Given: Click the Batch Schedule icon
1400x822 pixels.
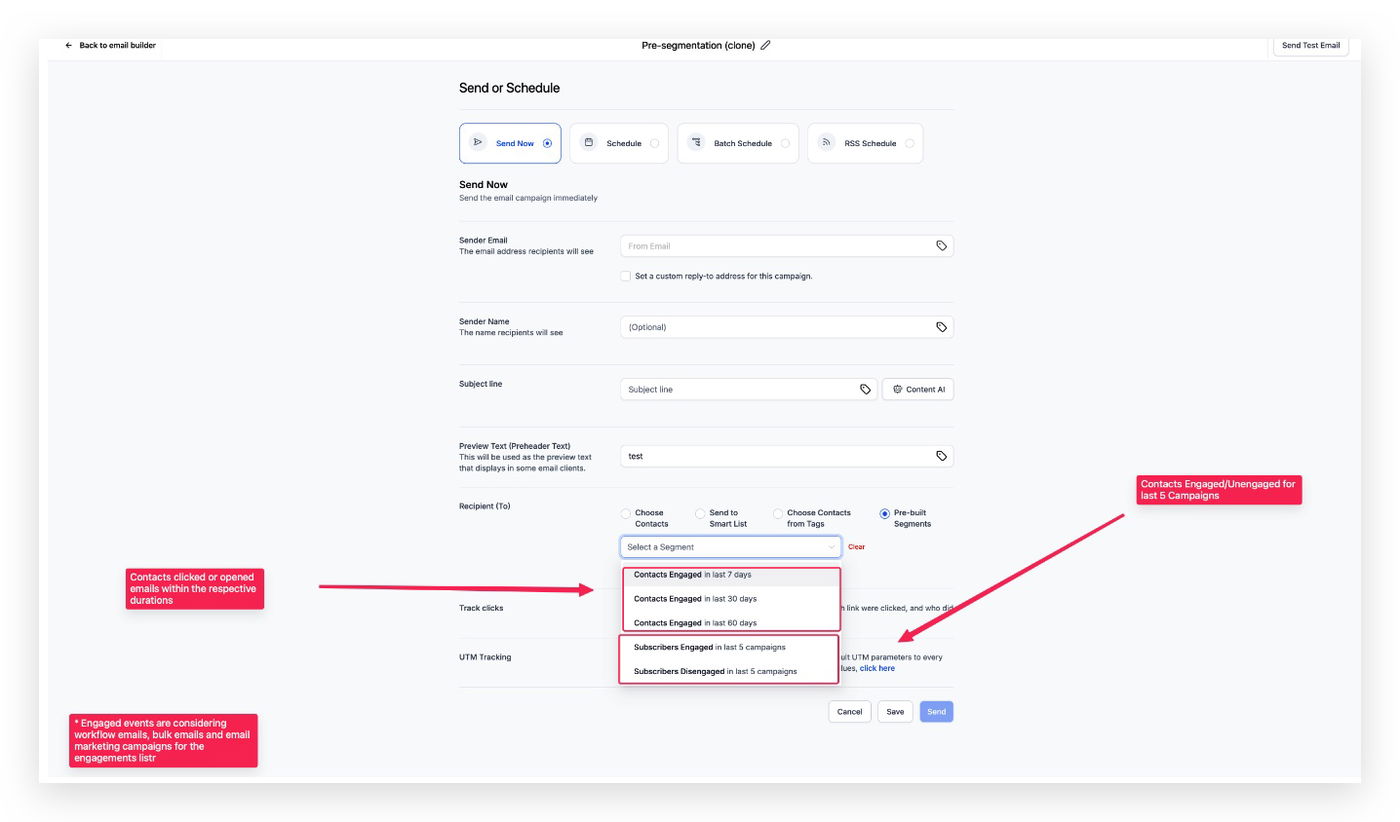Looking at the screenshot, I should point(696,143).
